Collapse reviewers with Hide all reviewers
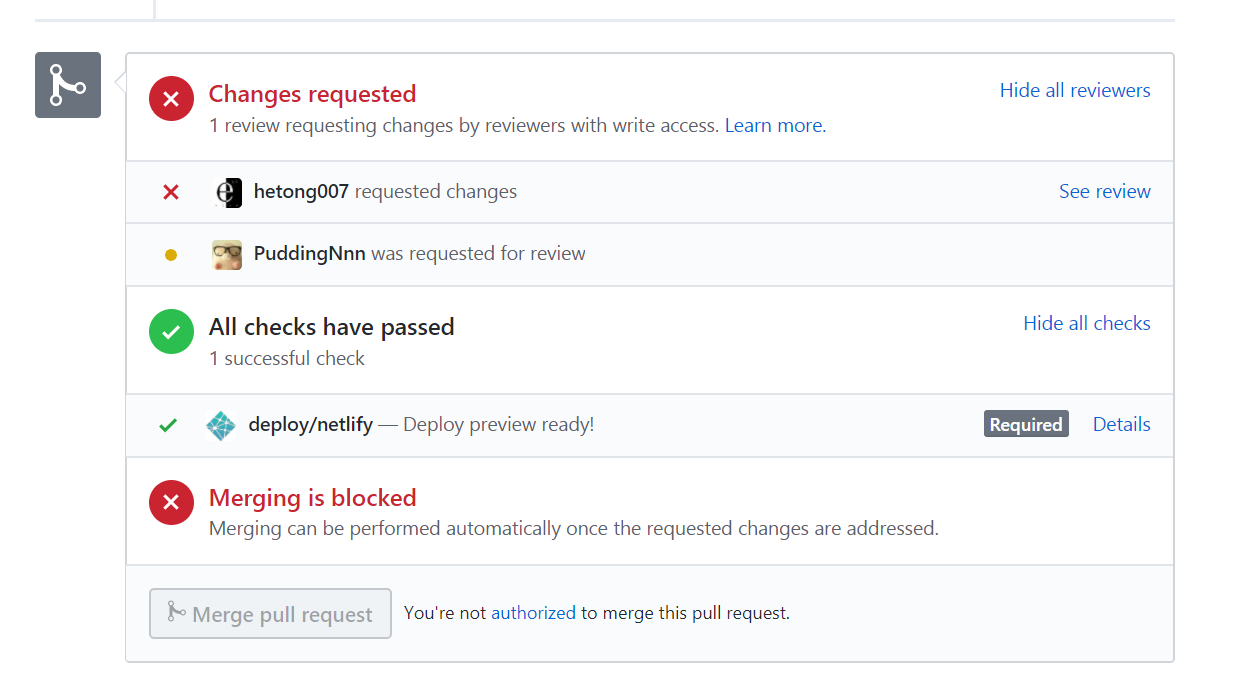The width and height of the screenshot is (1244, 681). pos(1075,90)
